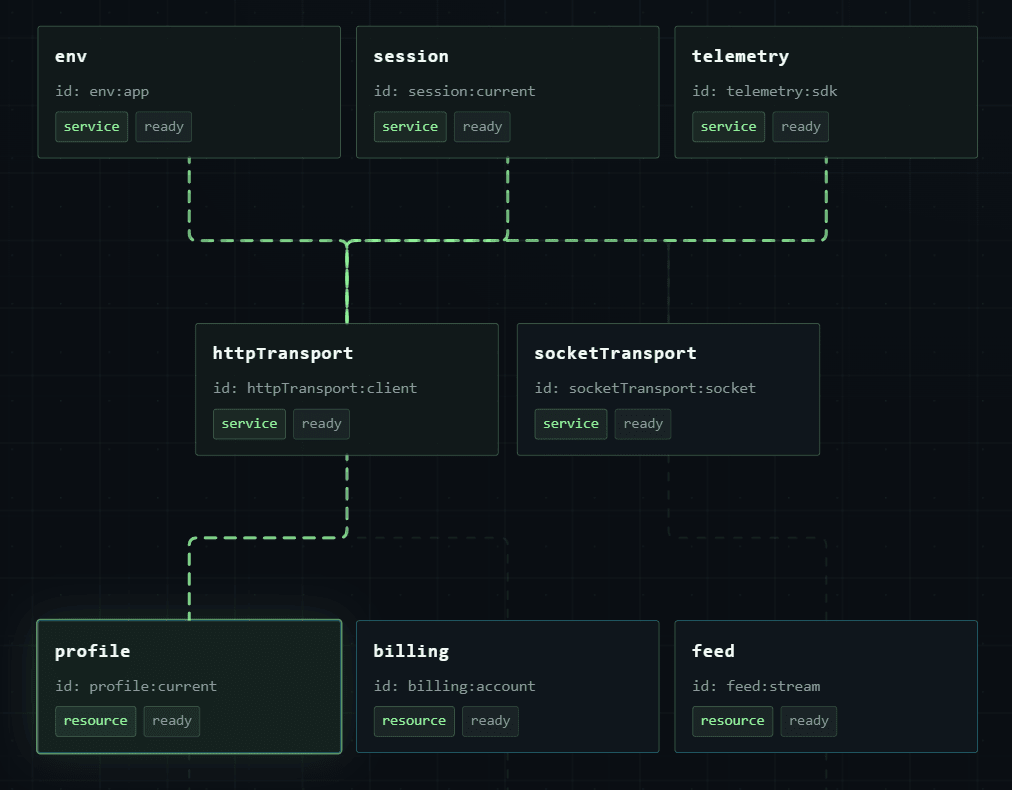Screen dimensions: 1012x790
Task: Click the 'id: telemetry:sdk' text
Action: (765, 91)
